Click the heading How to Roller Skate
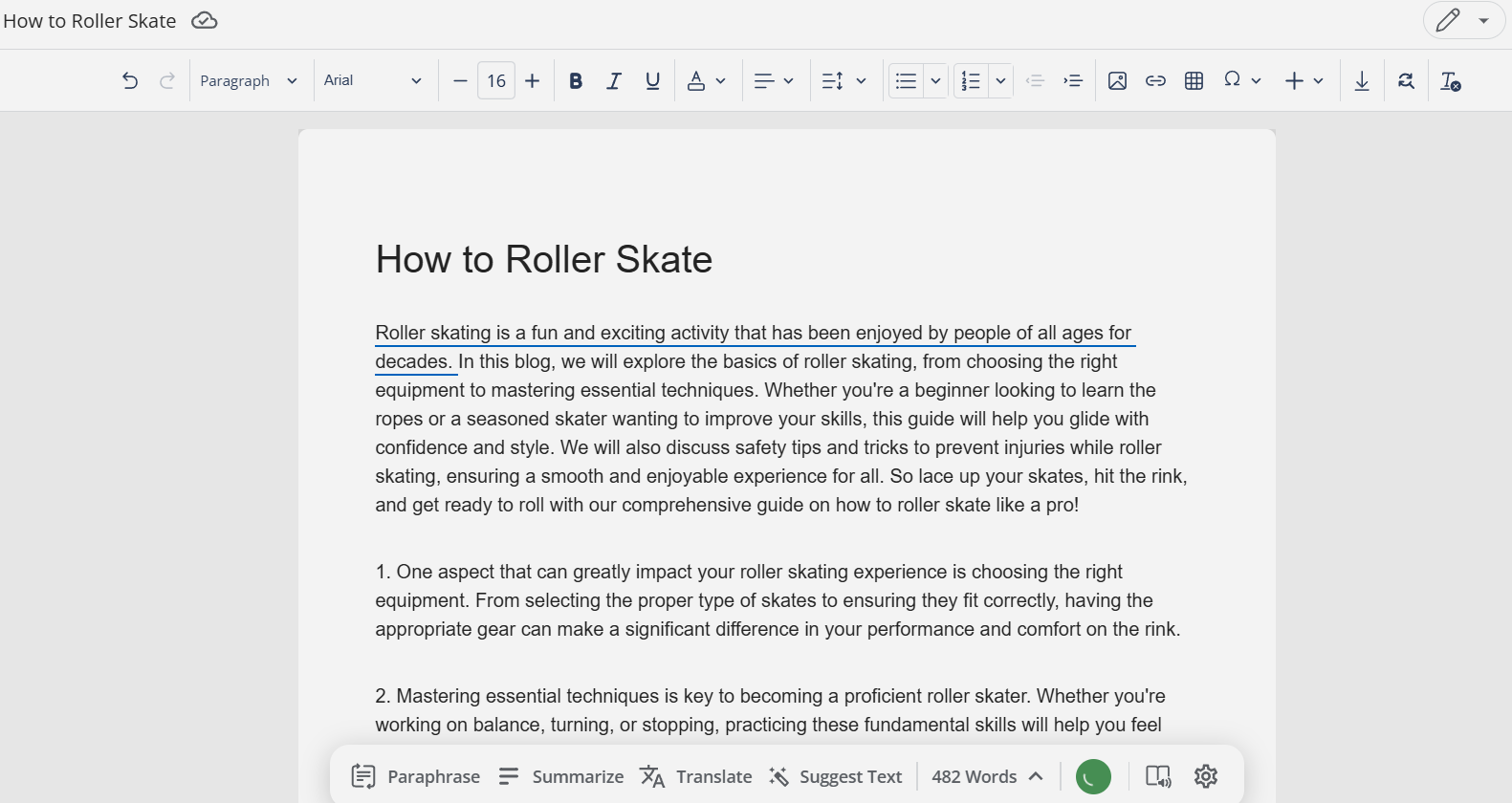Screen dimensions: 1512x803 (544, 259)
